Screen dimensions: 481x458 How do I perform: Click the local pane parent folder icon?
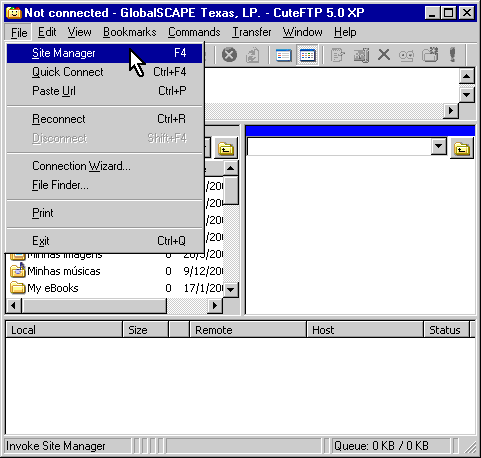pyautogui.click(x=226, y=148)
